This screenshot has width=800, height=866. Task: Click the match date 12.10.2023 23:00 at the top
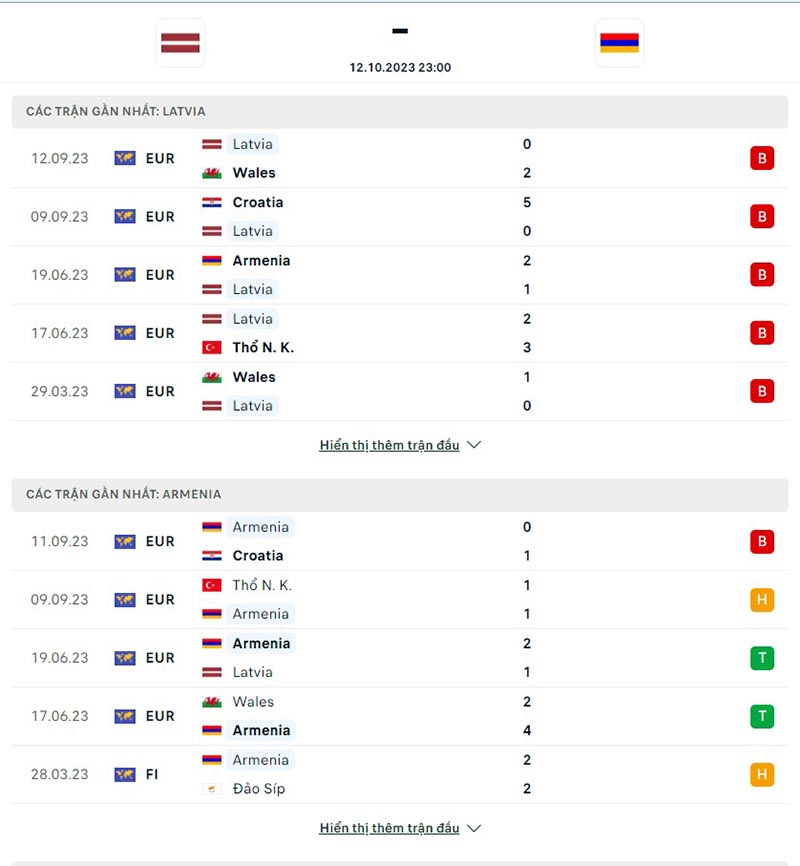[x=399, y=68]
